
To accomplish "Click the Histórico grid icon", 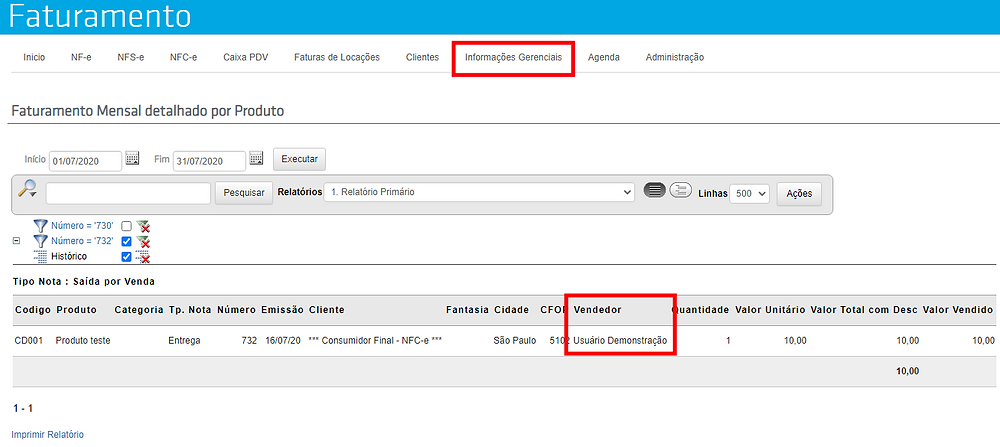I will 40,256.
